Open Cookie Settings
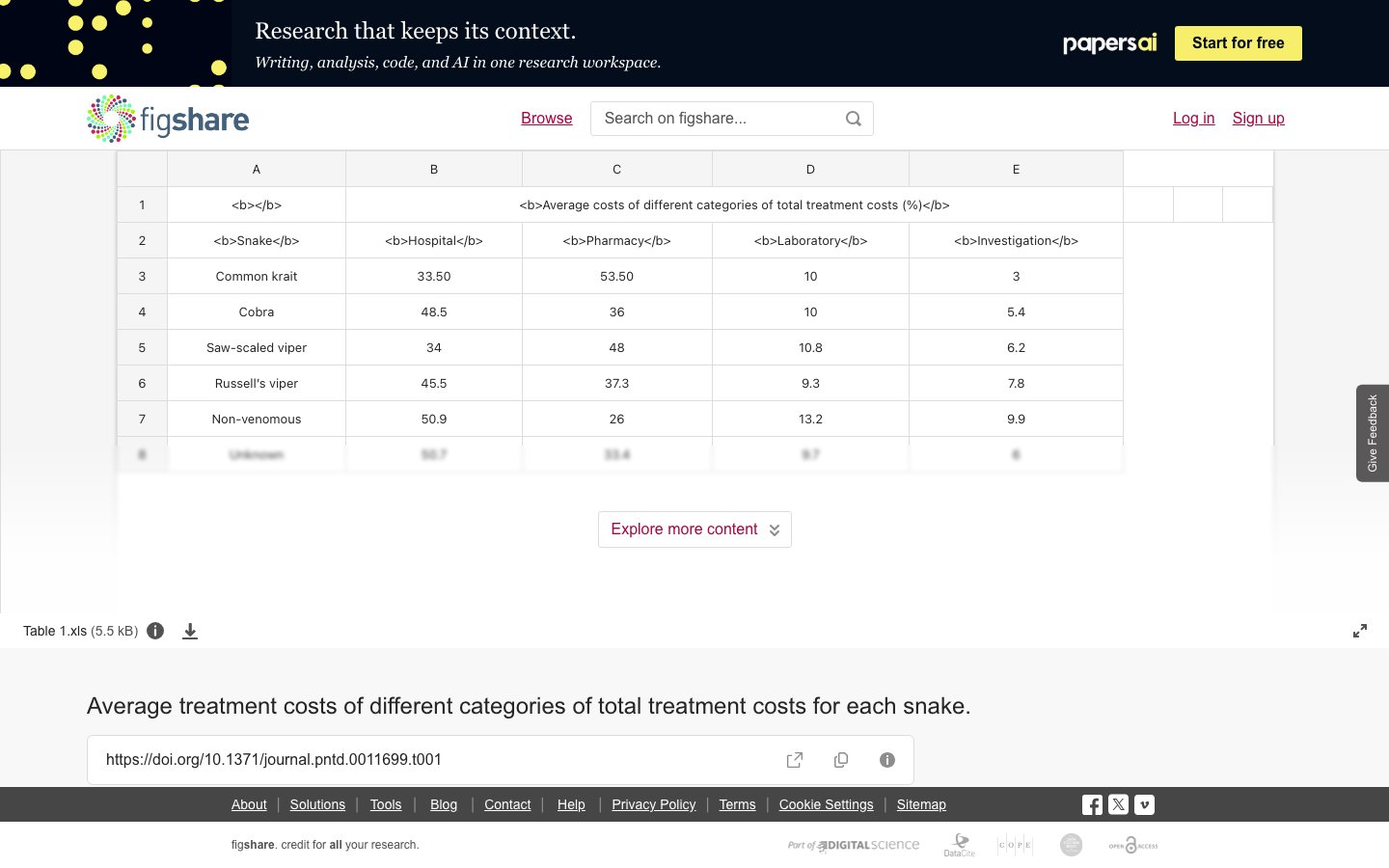The height and width of the screenshot is (868, 1389). pos(827,804)
